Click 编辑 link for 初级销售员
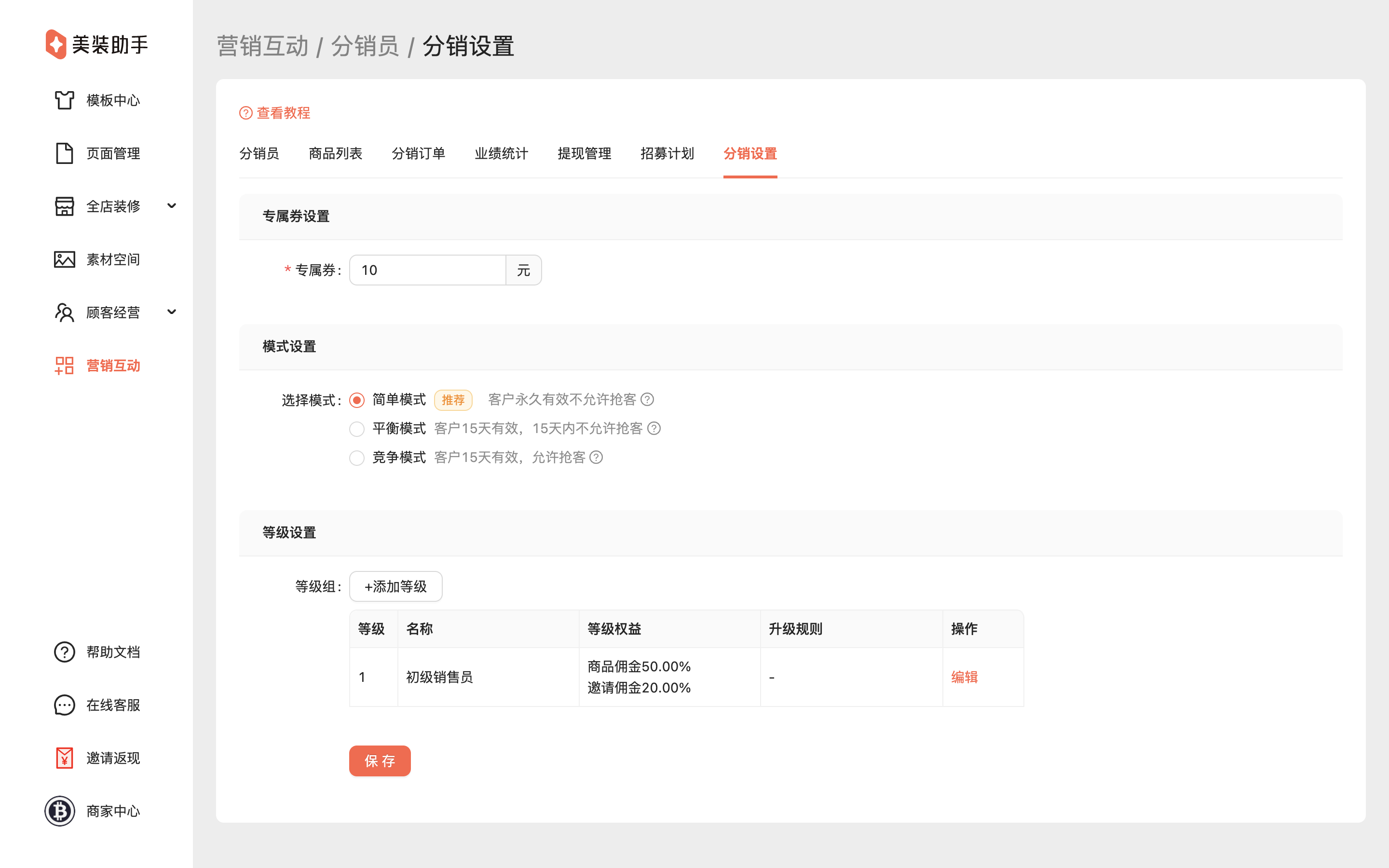This screenshot has height=868, width=1389. pos(964,677)
